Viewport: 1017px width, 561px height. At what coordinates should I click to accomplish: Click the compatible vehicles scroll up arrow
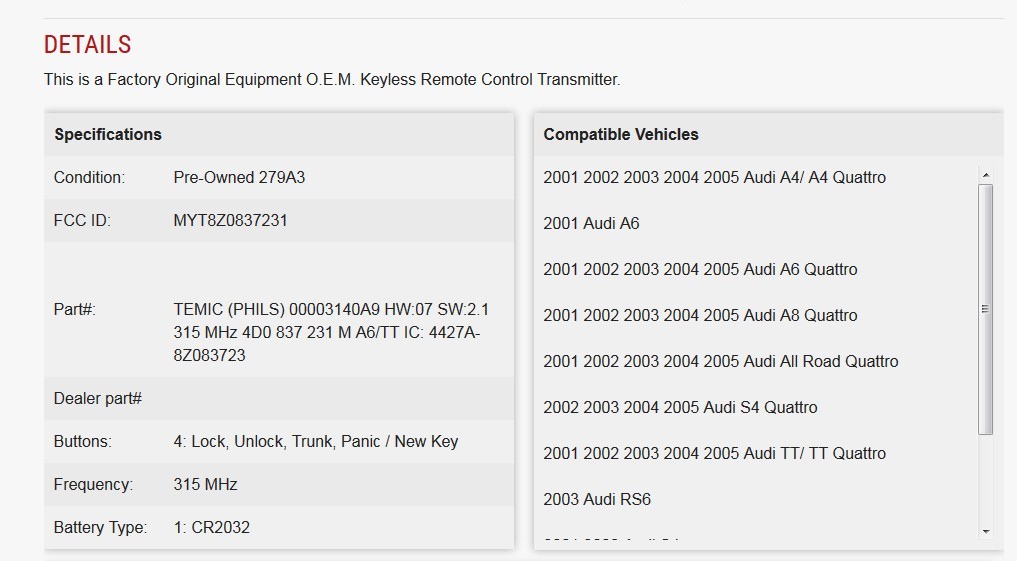[986, 176]
